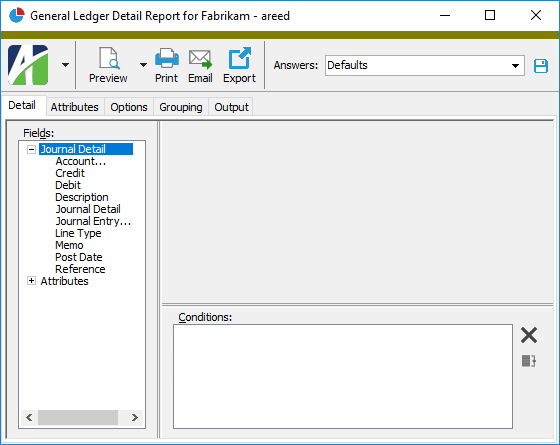Select the Post Date field
Viewport: 560px width, 445px height.
pyautogui.click(x=79, y=257)
